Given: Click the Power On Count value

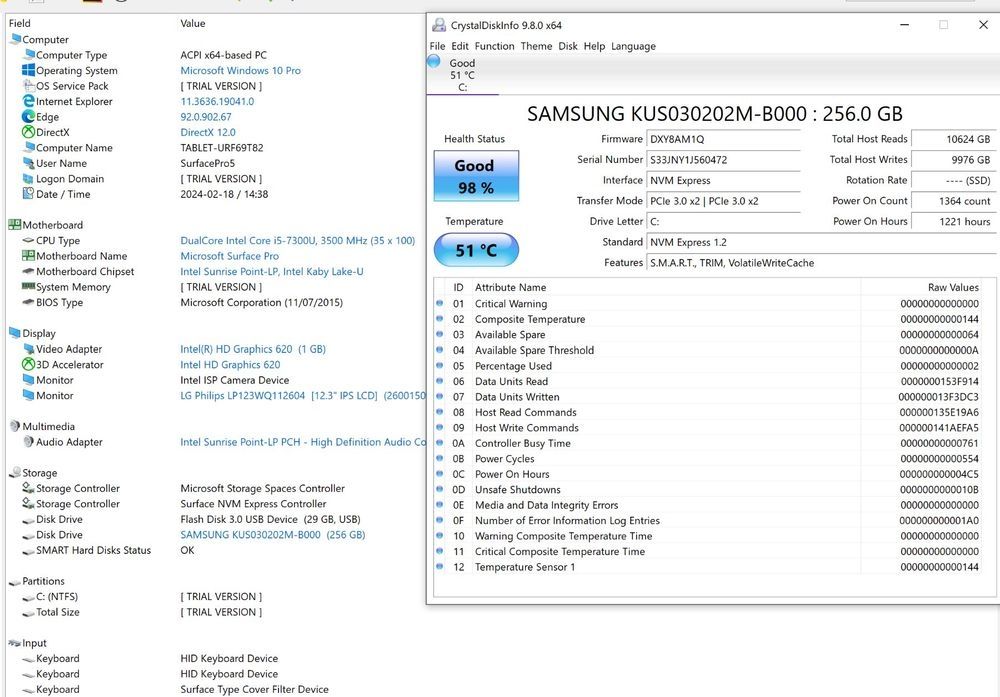Looking at the screenshot, I should [x=953, y=201].
